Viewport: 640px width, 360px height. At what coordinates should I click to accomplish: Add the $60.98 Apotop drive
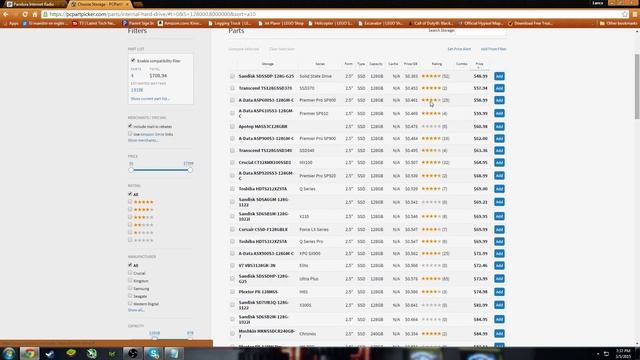tap(499, 127)
